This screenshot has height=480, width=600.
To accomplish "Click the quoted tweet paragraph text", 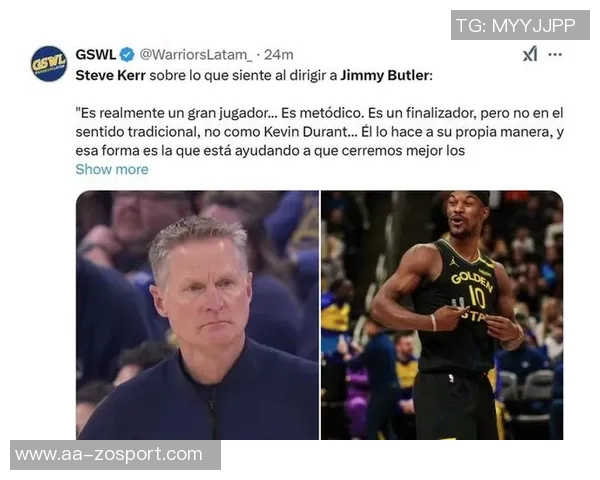I will pos(320,132).
